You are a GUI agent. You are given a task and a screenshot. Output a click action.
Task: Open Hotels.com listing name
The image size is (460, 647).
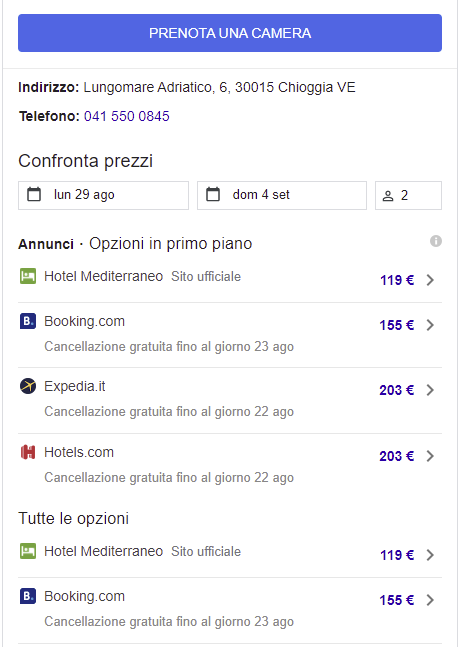pyautogui.click(x=79, y=452)
